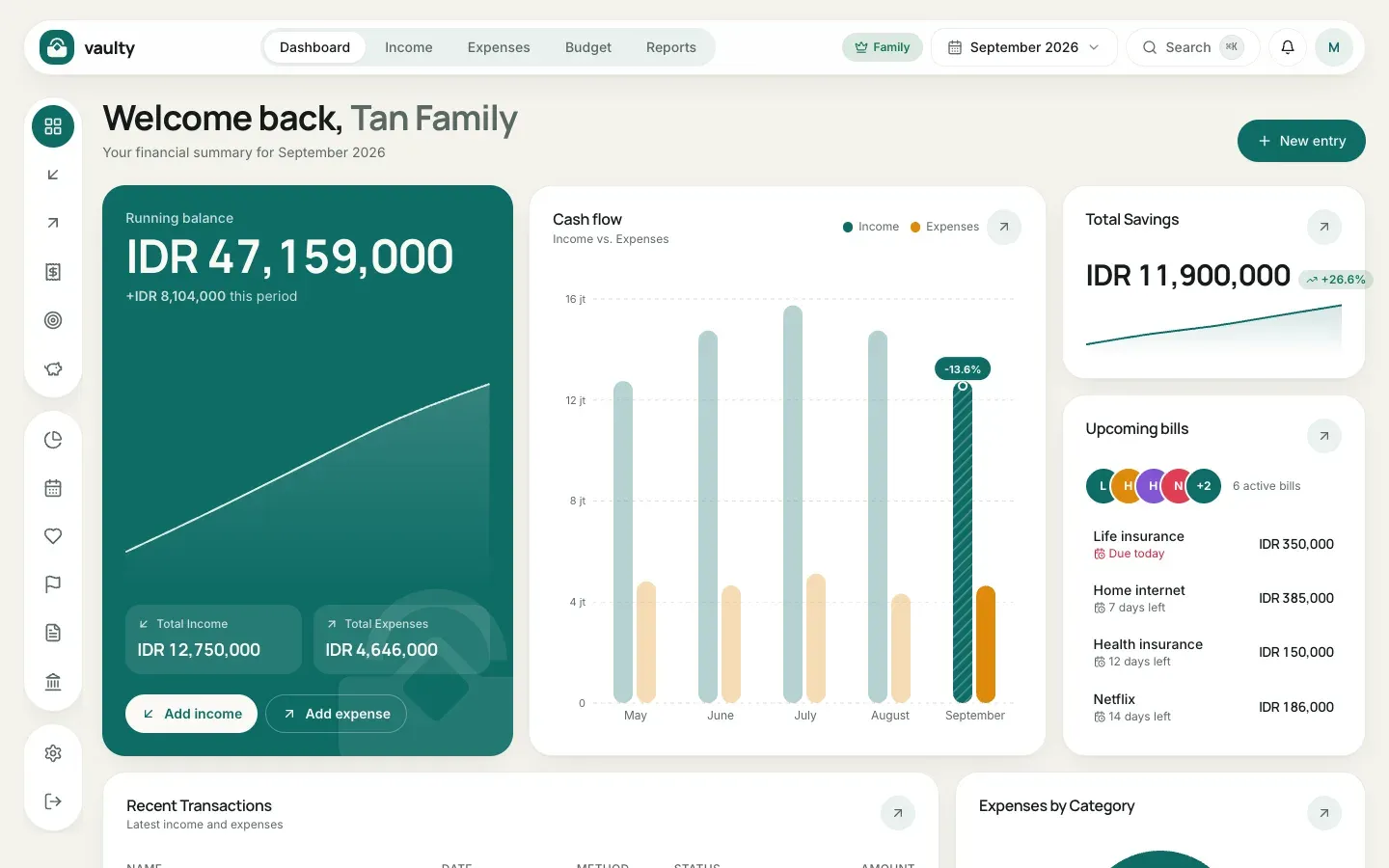Click the +2 more bills avatar
1389x868 pixels.
coord(1204,486)
